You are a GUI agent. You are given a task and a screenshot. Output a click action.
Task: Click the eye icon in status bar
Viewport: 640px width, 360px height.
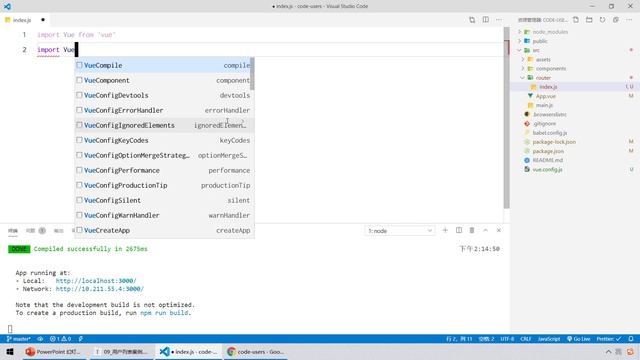40,339
